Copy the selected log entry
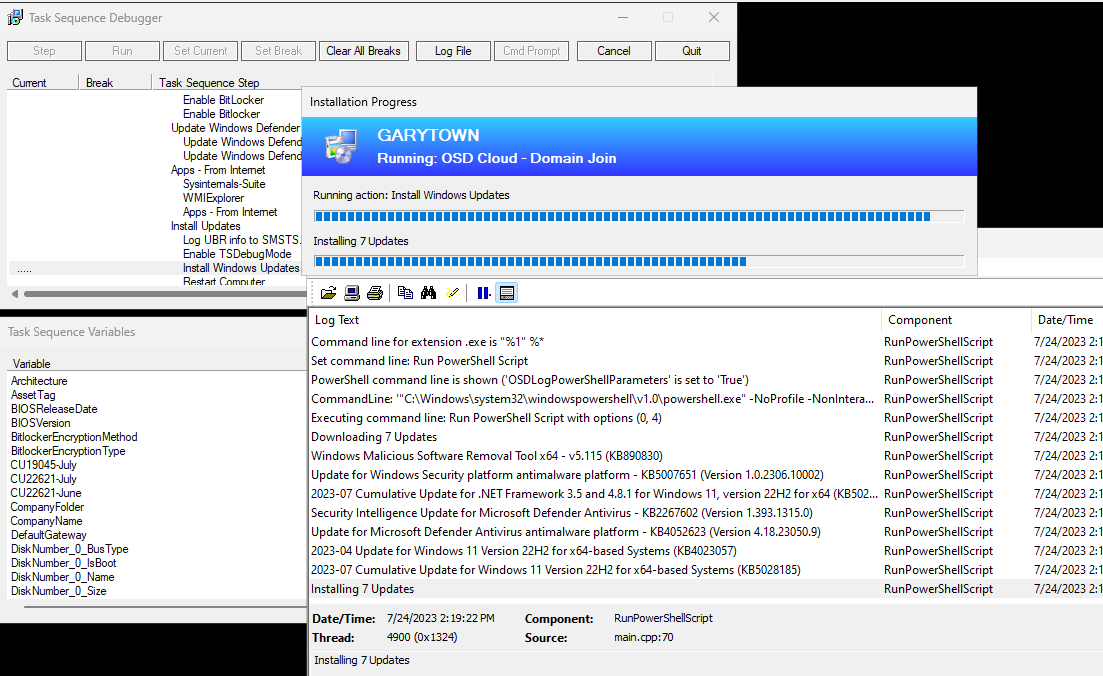 [x=404, y=292]
